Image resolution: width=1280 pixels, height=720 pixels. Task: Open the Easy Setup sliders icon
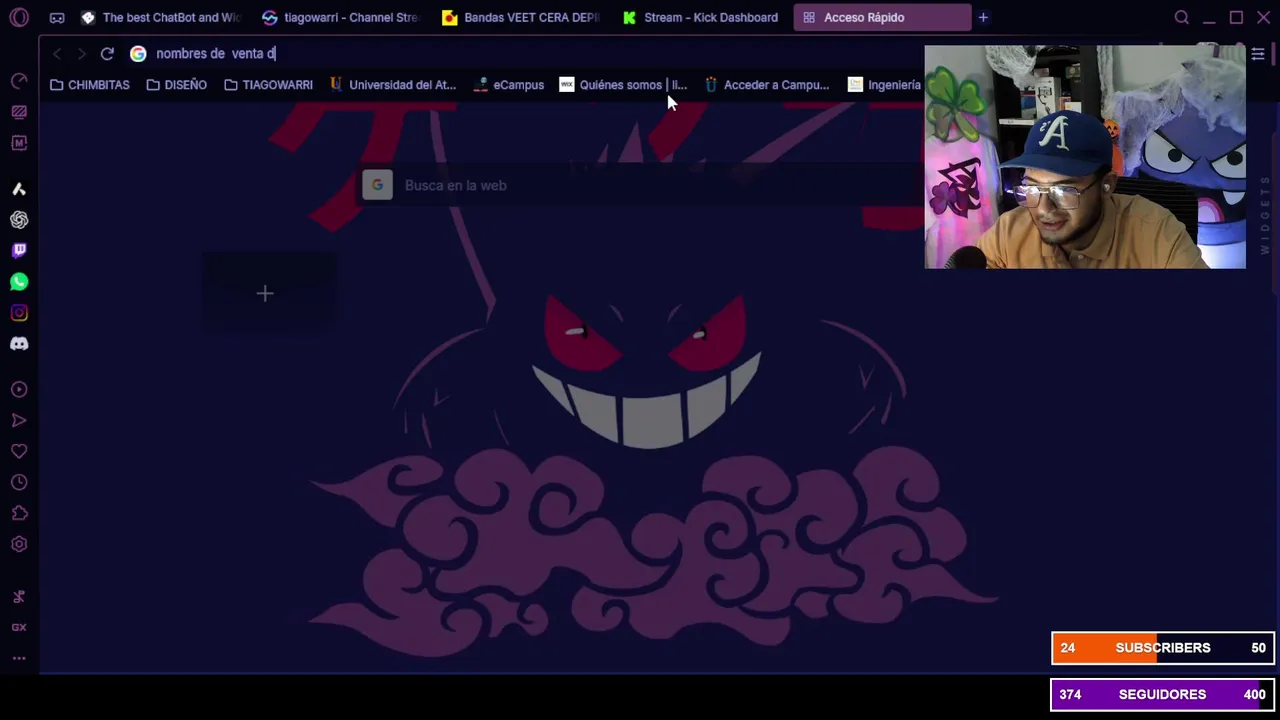click(1258, 54)
